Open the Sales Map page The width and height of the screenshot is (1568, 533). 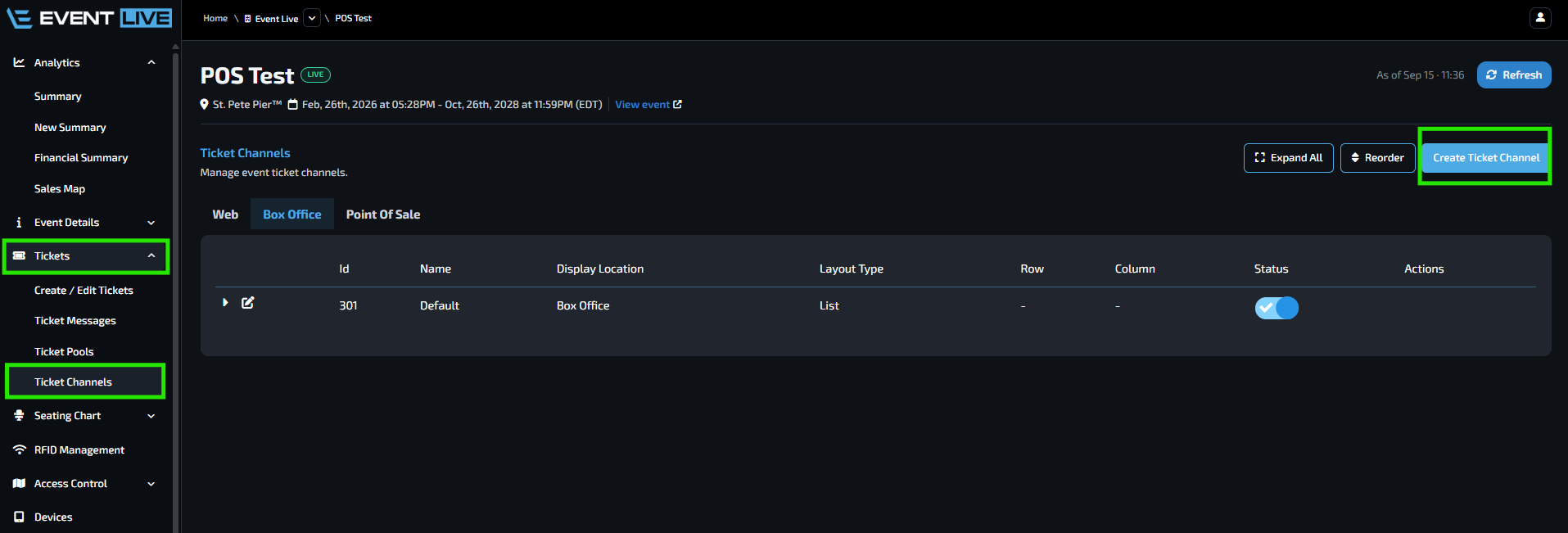(60, 189)
